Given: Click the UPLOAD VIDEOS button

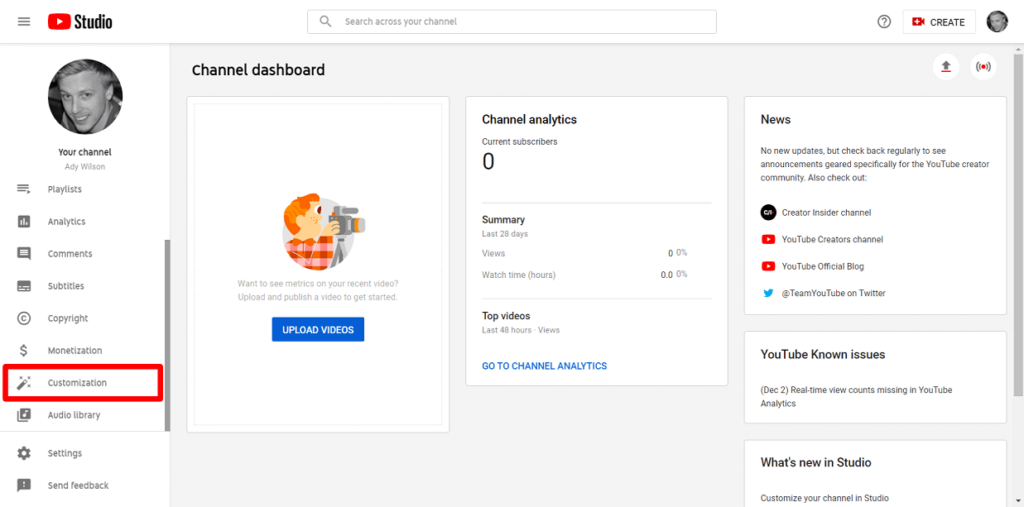Looking at the screenshot, I should pyautogui.click(x=318, y=330).
